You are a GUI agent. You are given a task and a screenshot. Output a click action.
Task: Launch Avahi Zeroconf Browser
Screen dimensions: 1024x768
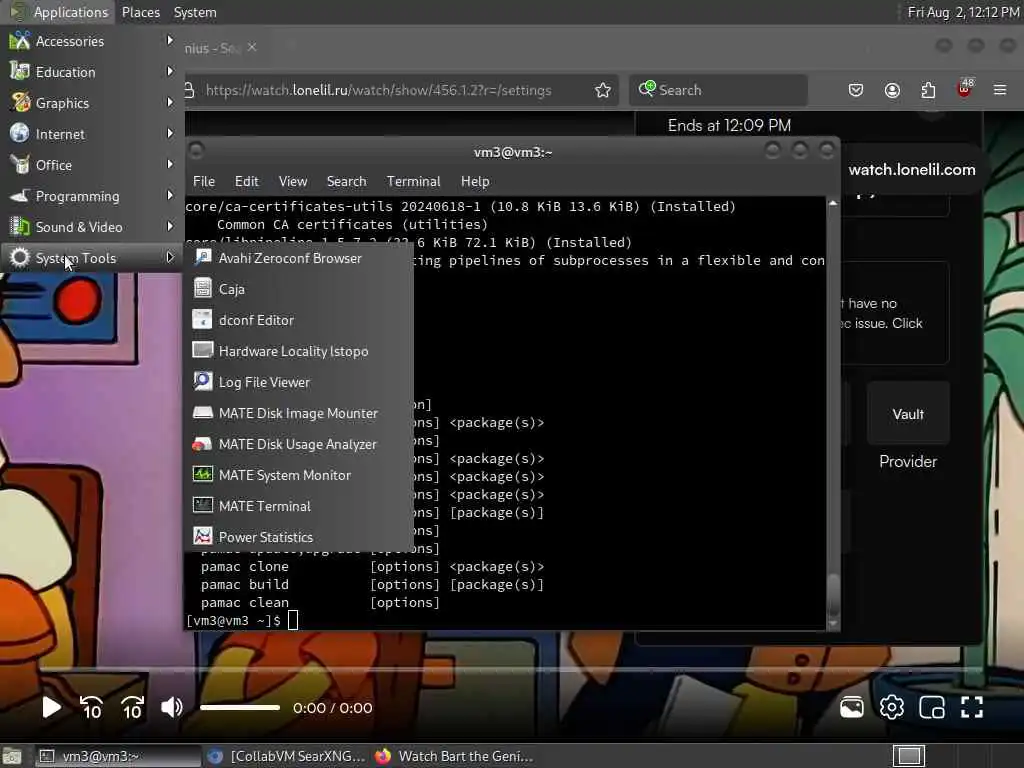click(299, 258)
